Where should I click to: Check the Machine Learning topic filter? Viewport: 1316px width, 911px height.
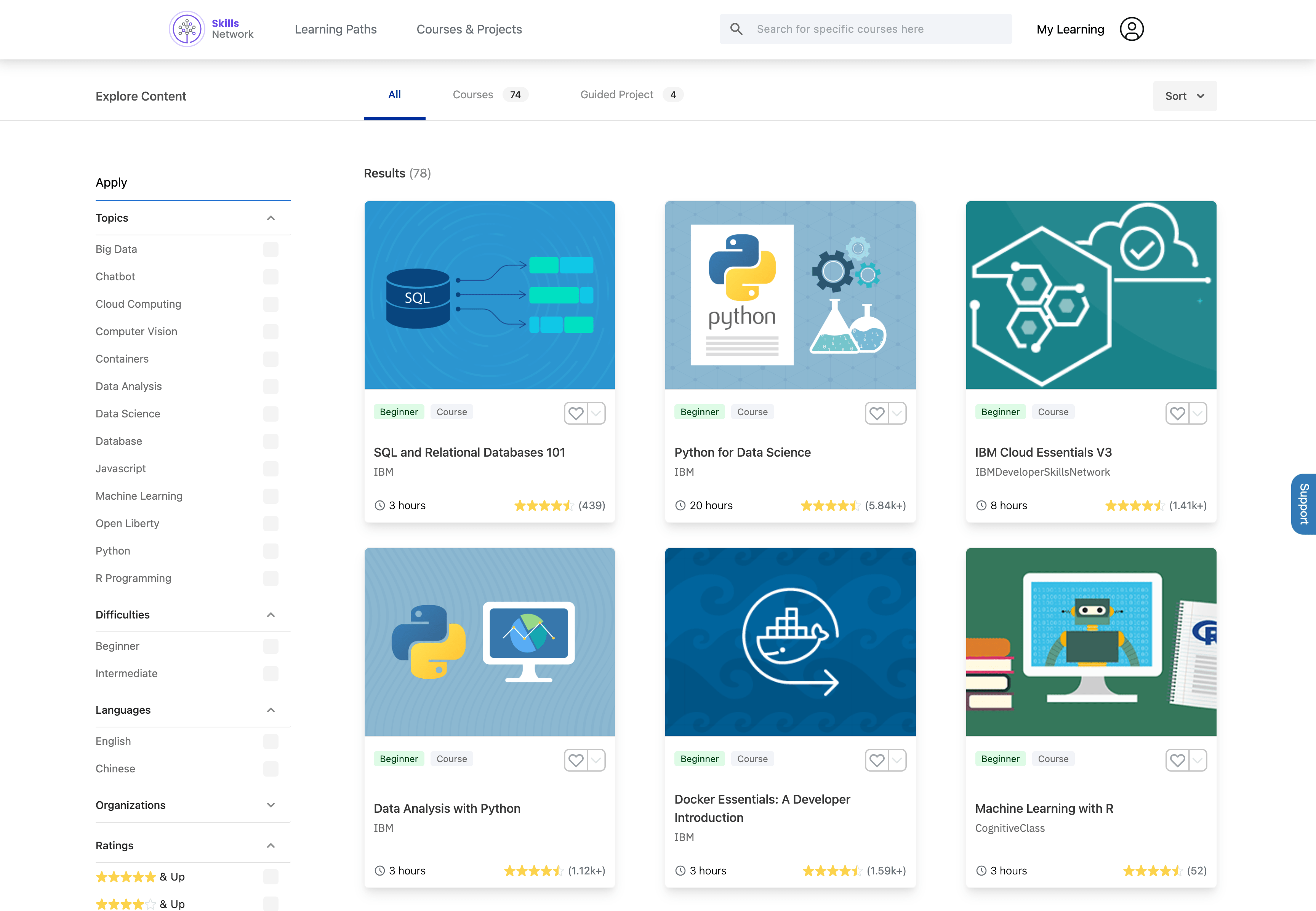(x=271, y=496)
